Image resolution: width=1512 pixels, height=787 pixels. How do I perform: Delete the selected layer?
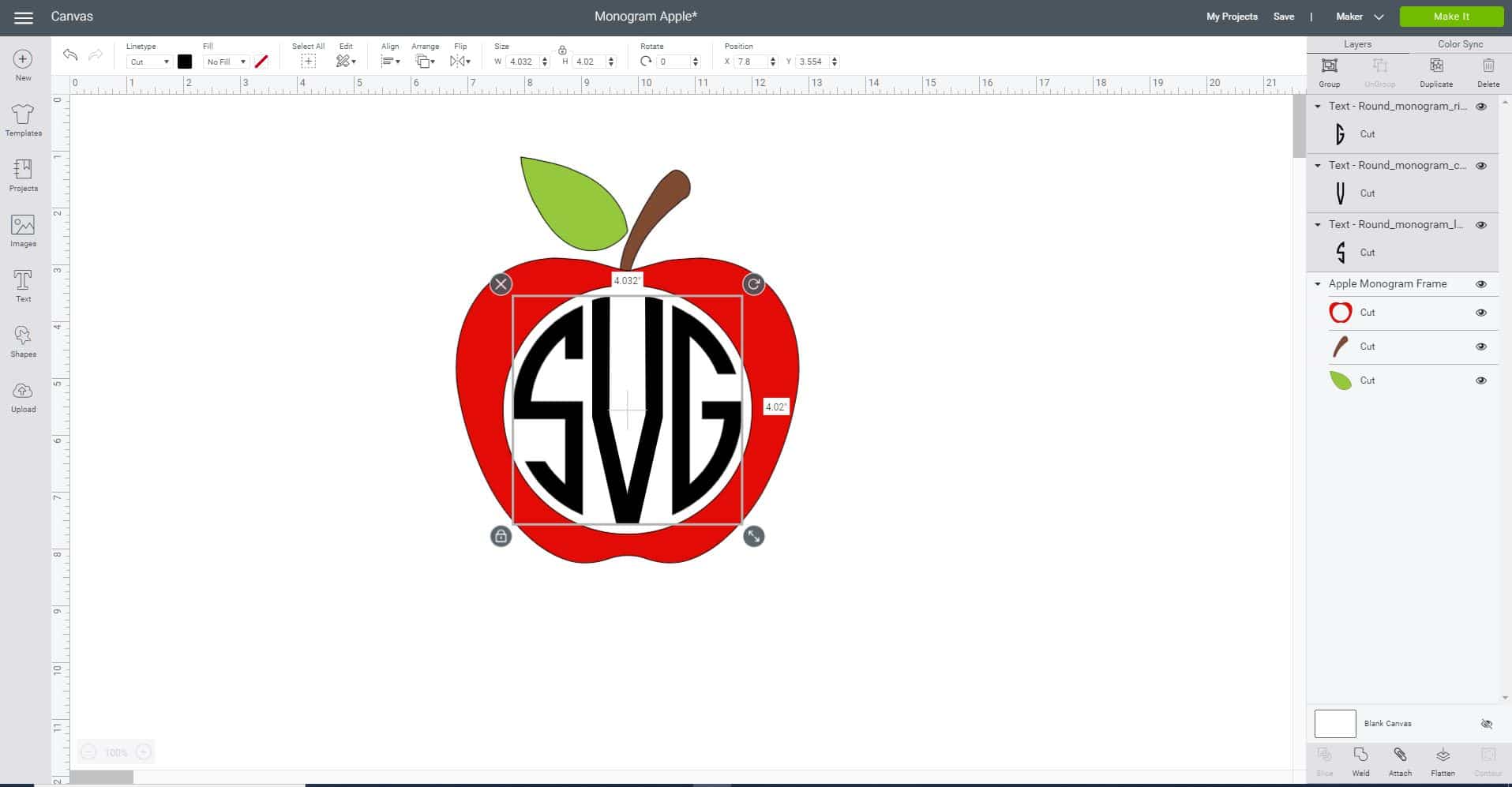(x=1488, y=72)
